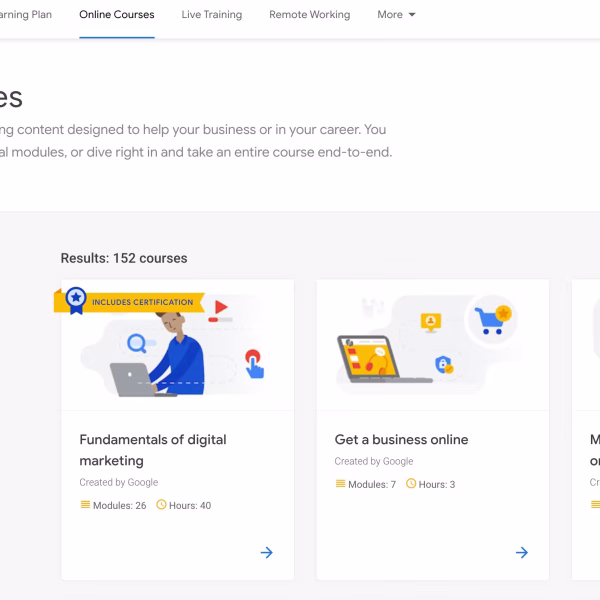Click Created by Google under Fundamentals course
Screen dimensions: 600x600
[x=119, y=482]
